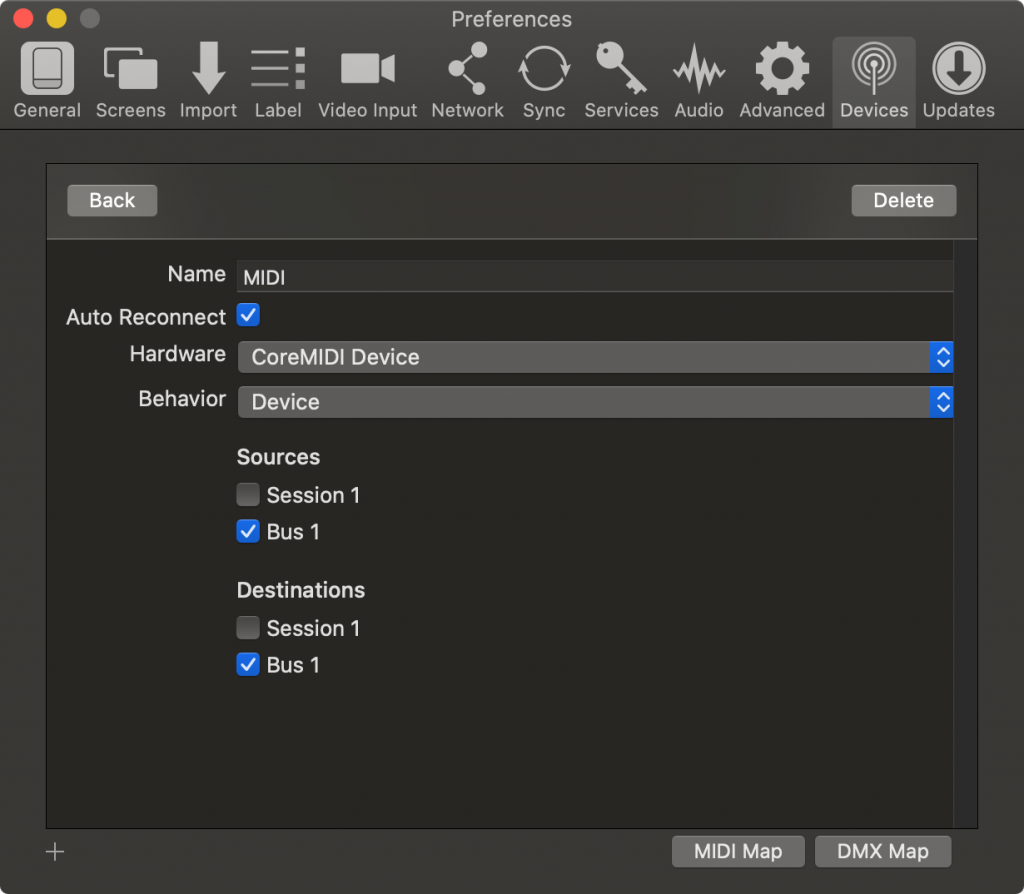
Task: Open the Services key icon pane
Action: coord(621,81)
